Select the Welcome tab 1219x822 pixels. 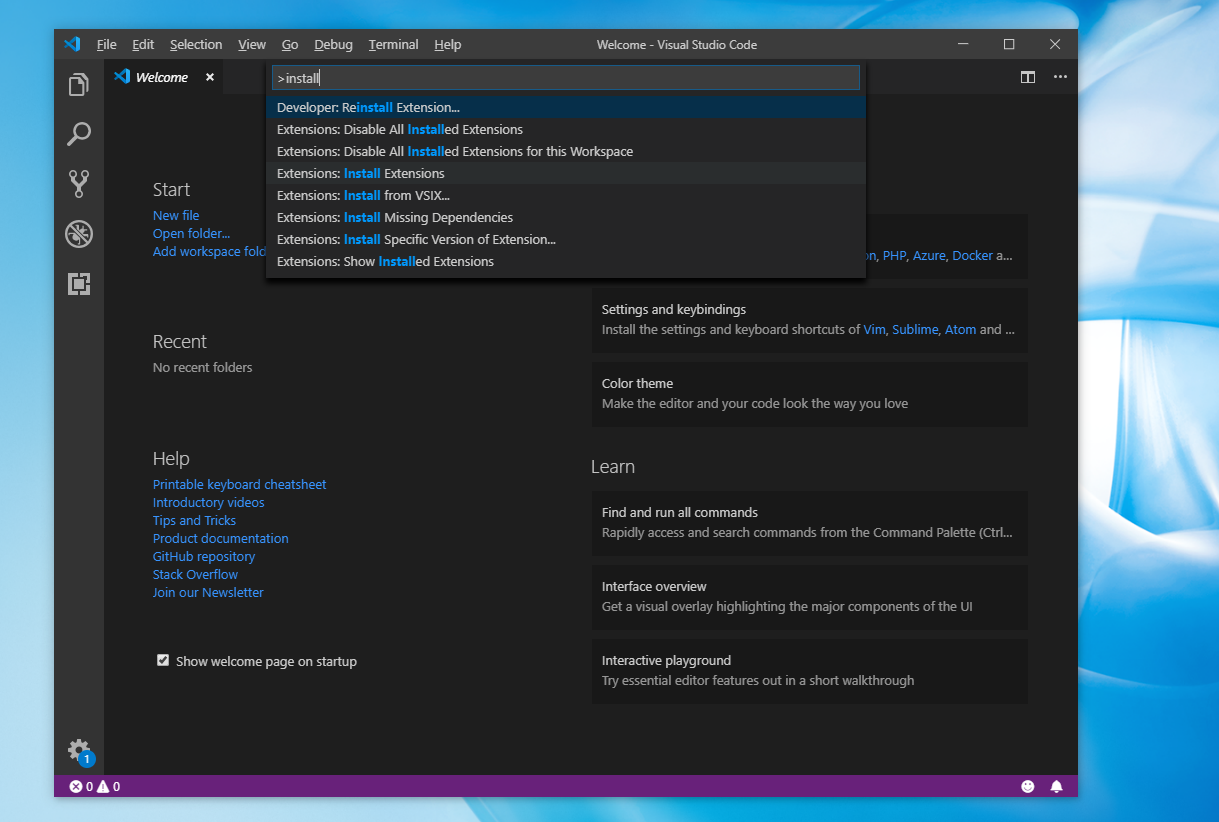[x=161, y=77]
